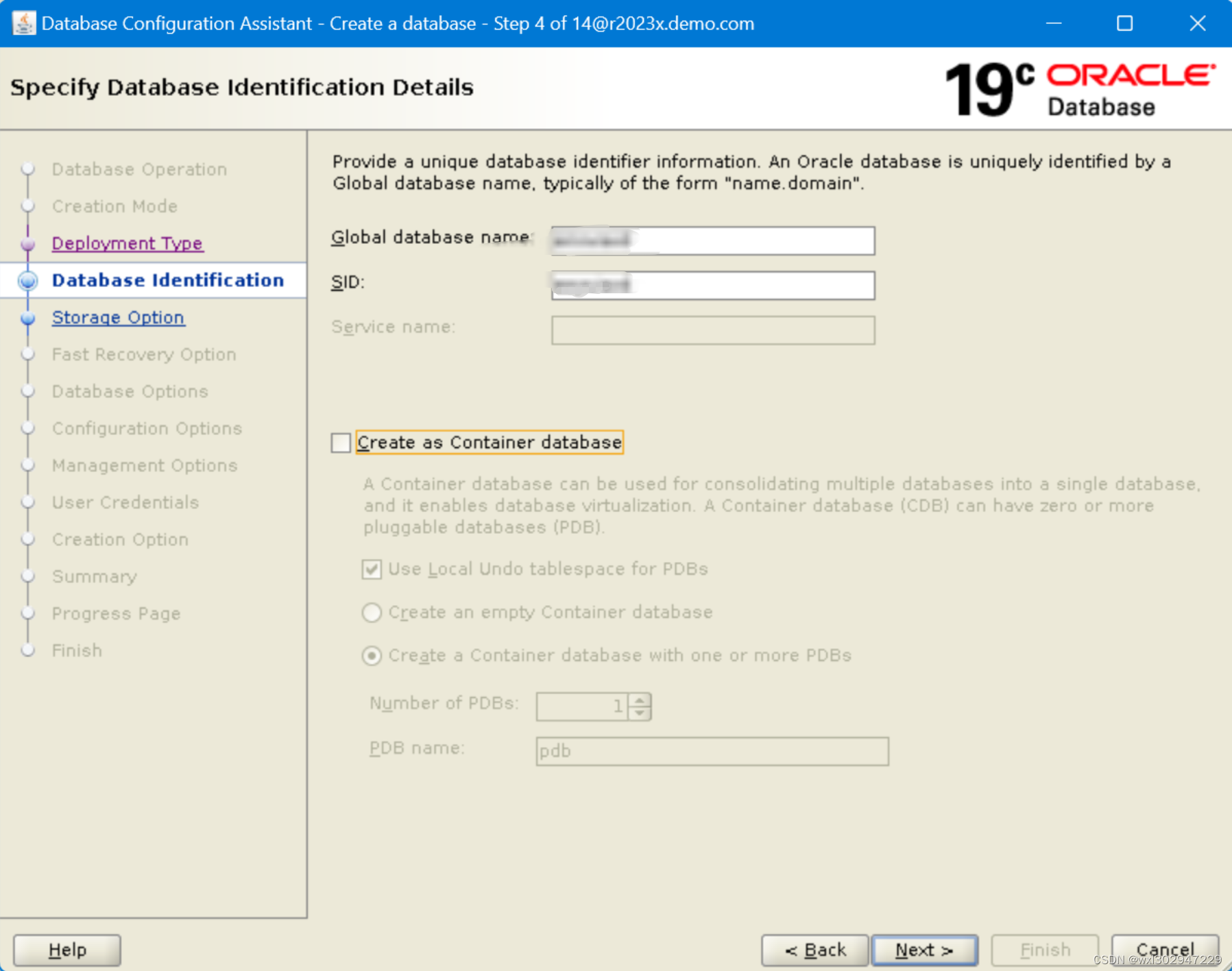Click the Management Options step

tap(145, 465)
